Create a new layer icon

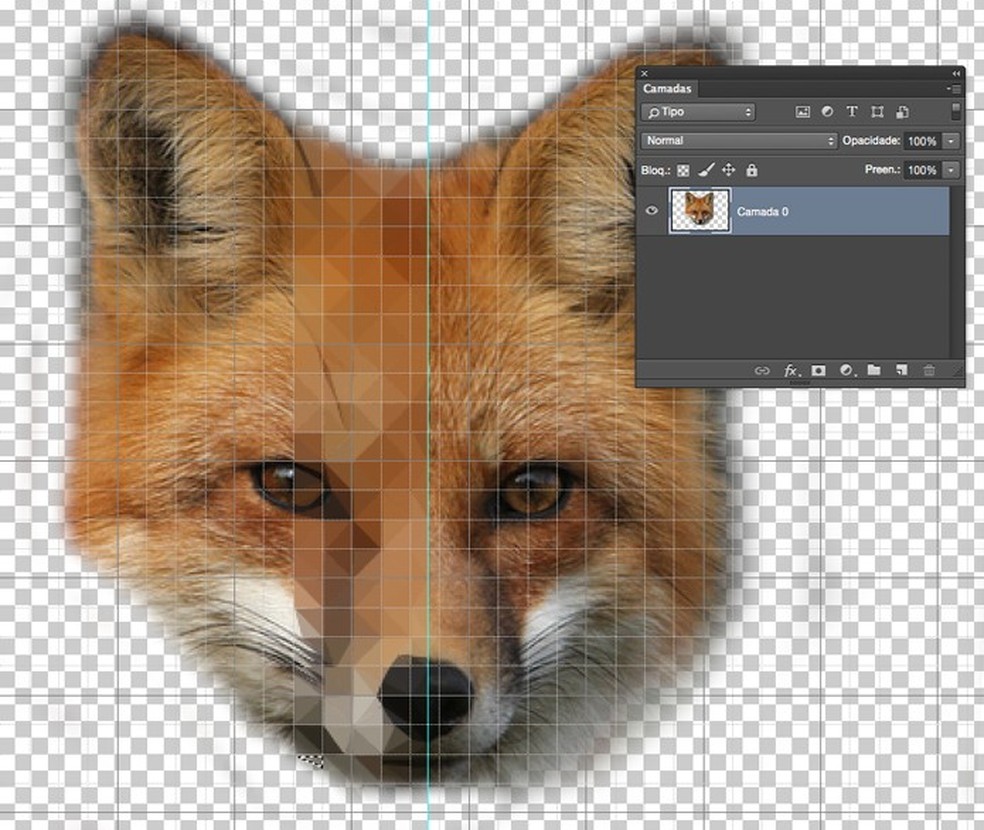pos(902,370)
